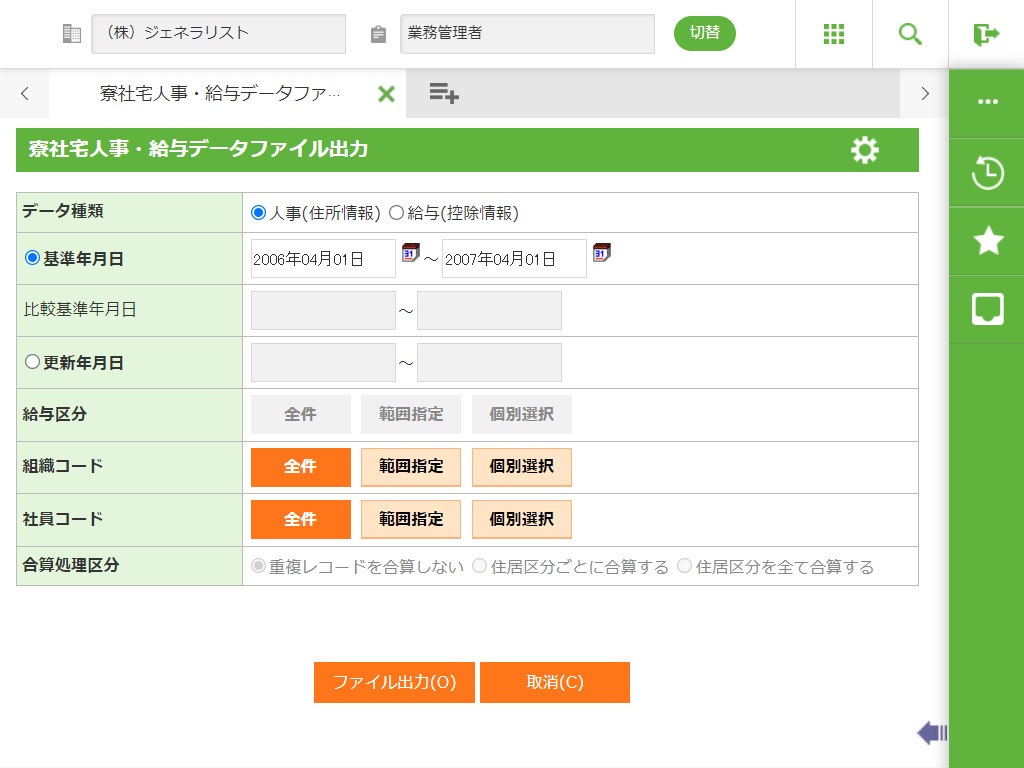
Task: Click the favorites star icon
Action: (x=987, y=241)
